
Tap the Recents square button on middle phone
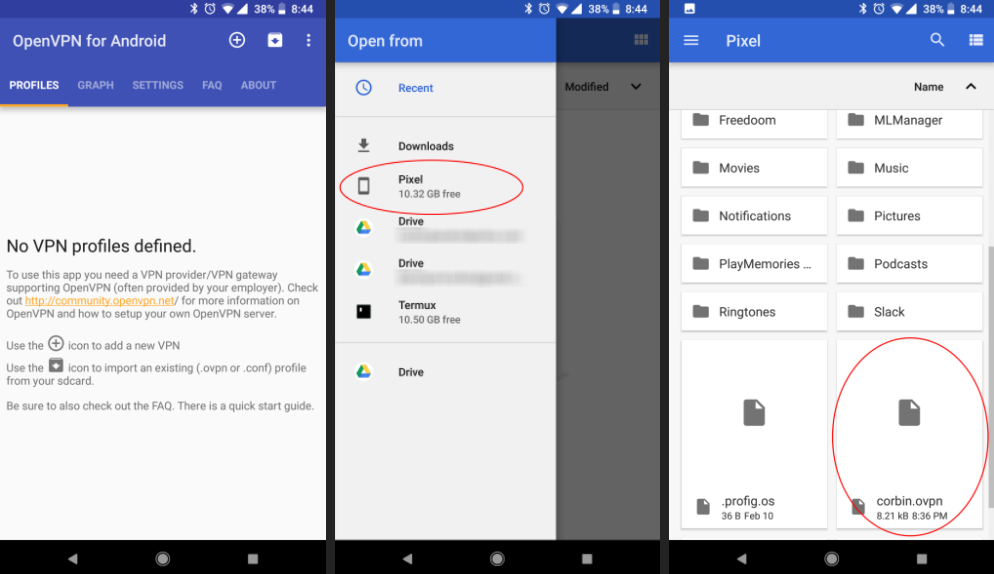click(587, 559)
